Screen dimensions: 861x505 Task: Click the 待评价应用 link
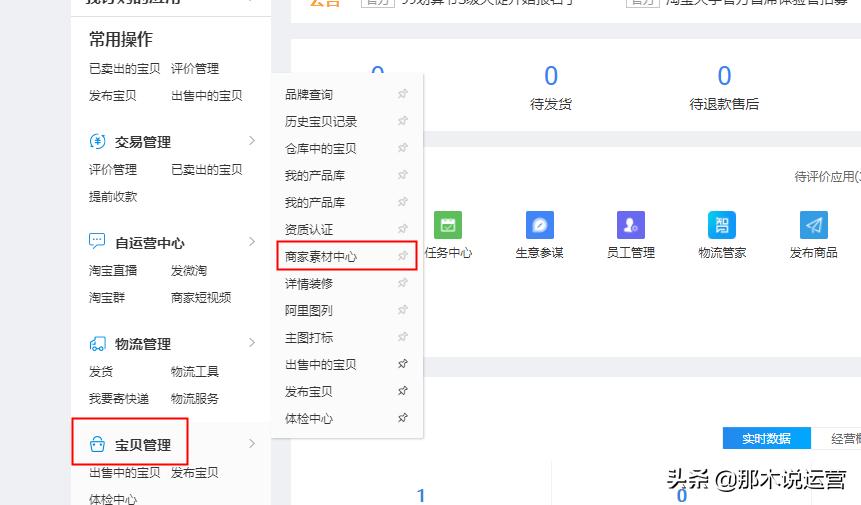click(x=828, y=176)
